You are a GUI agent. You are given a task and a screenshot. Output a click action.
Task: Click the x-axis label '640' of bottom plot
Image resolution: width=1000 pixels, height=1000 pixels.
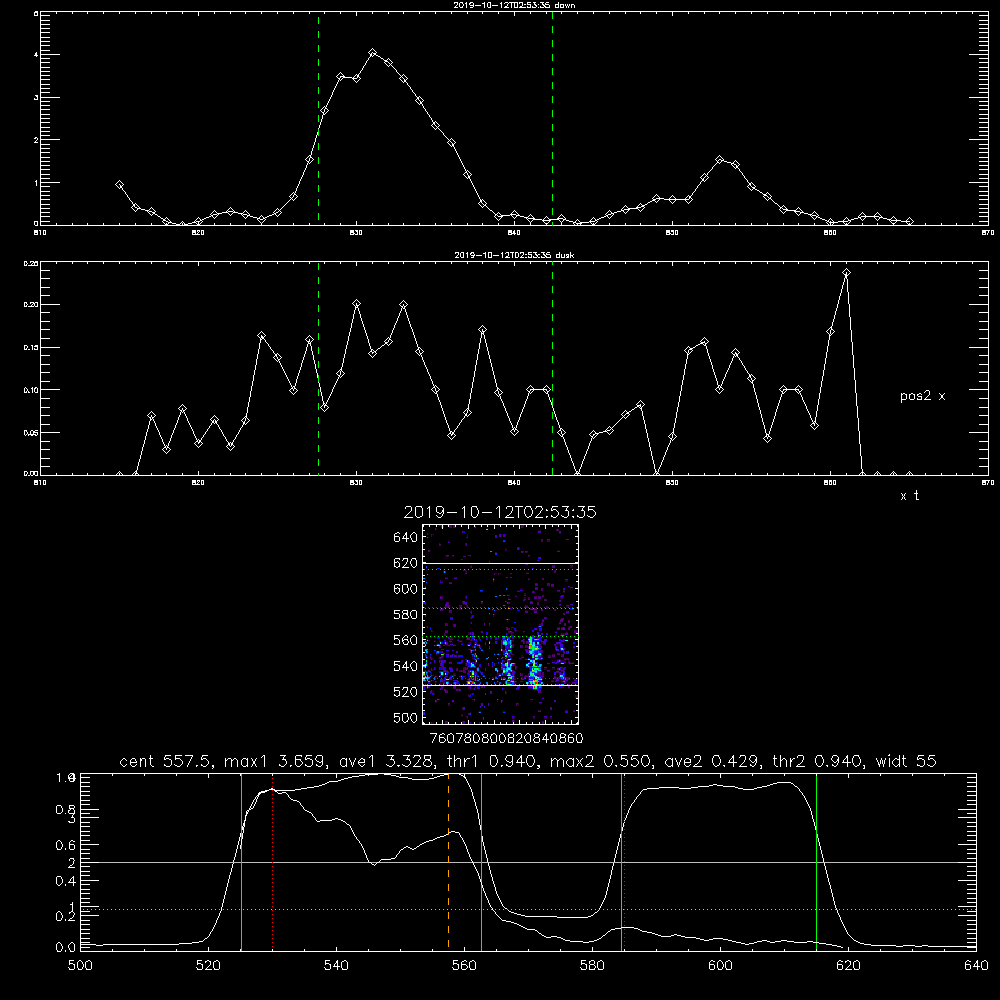[976, 966]
